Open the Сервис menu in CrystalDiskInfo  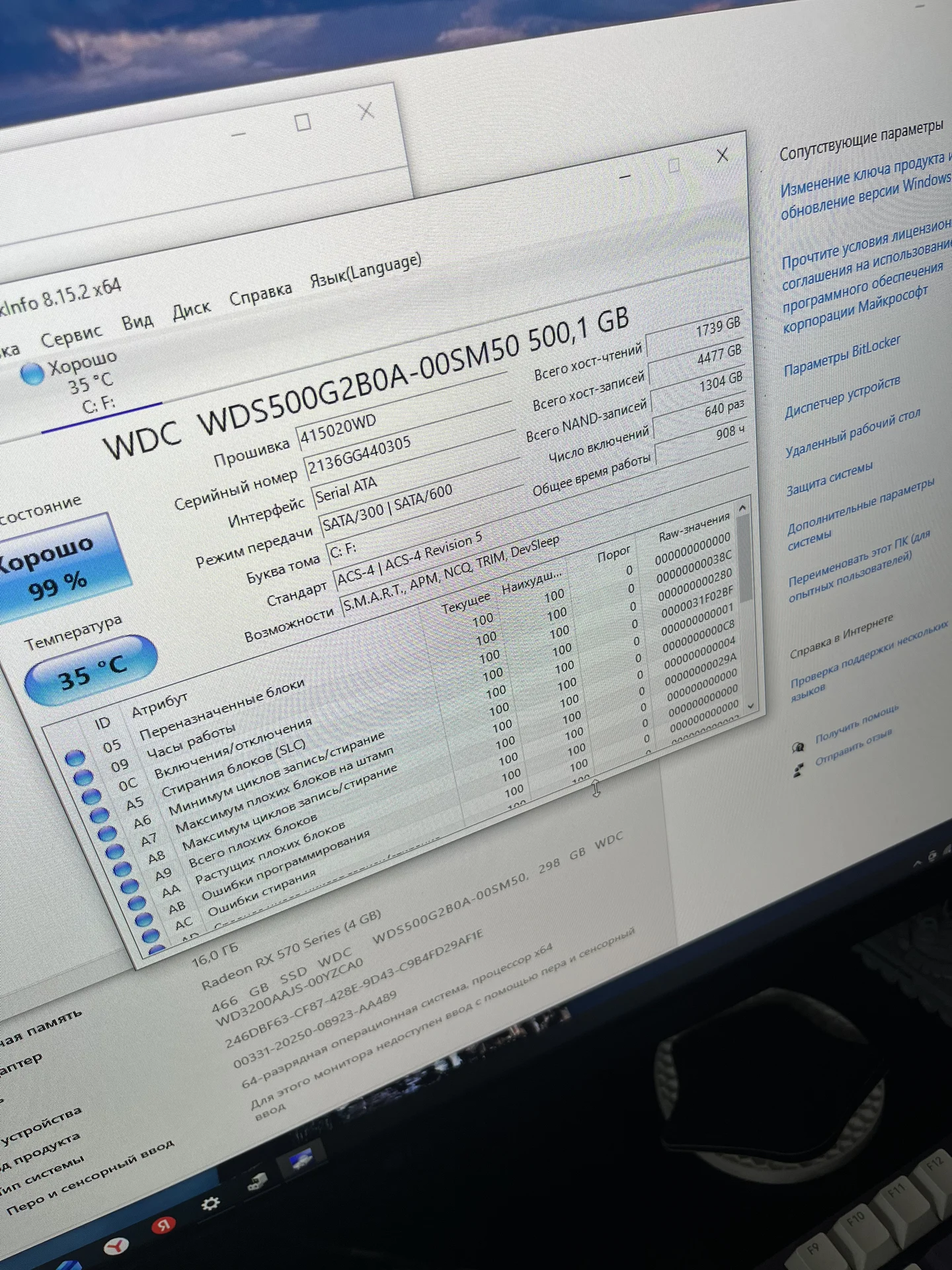[x=71, y=335]
